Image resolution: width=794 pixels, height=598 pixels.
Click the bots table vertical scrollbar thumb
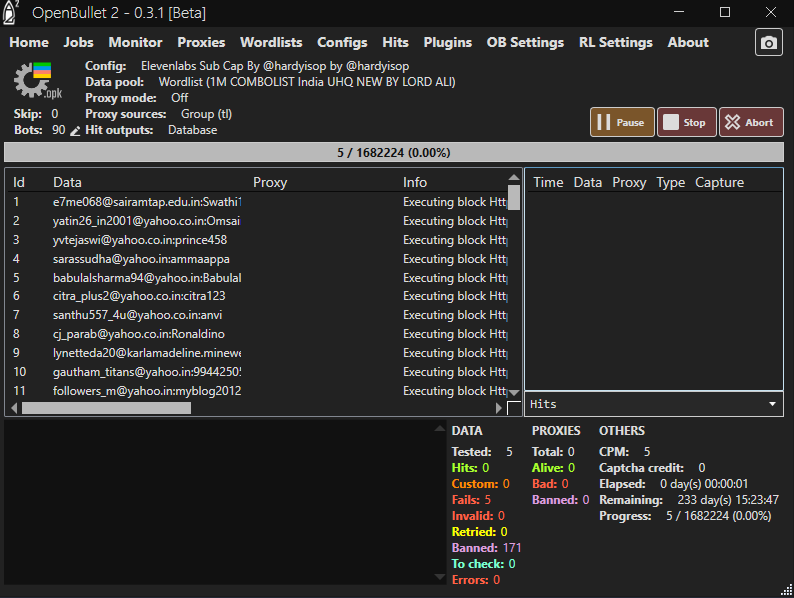pyautogui.click(x=514, y=197)
